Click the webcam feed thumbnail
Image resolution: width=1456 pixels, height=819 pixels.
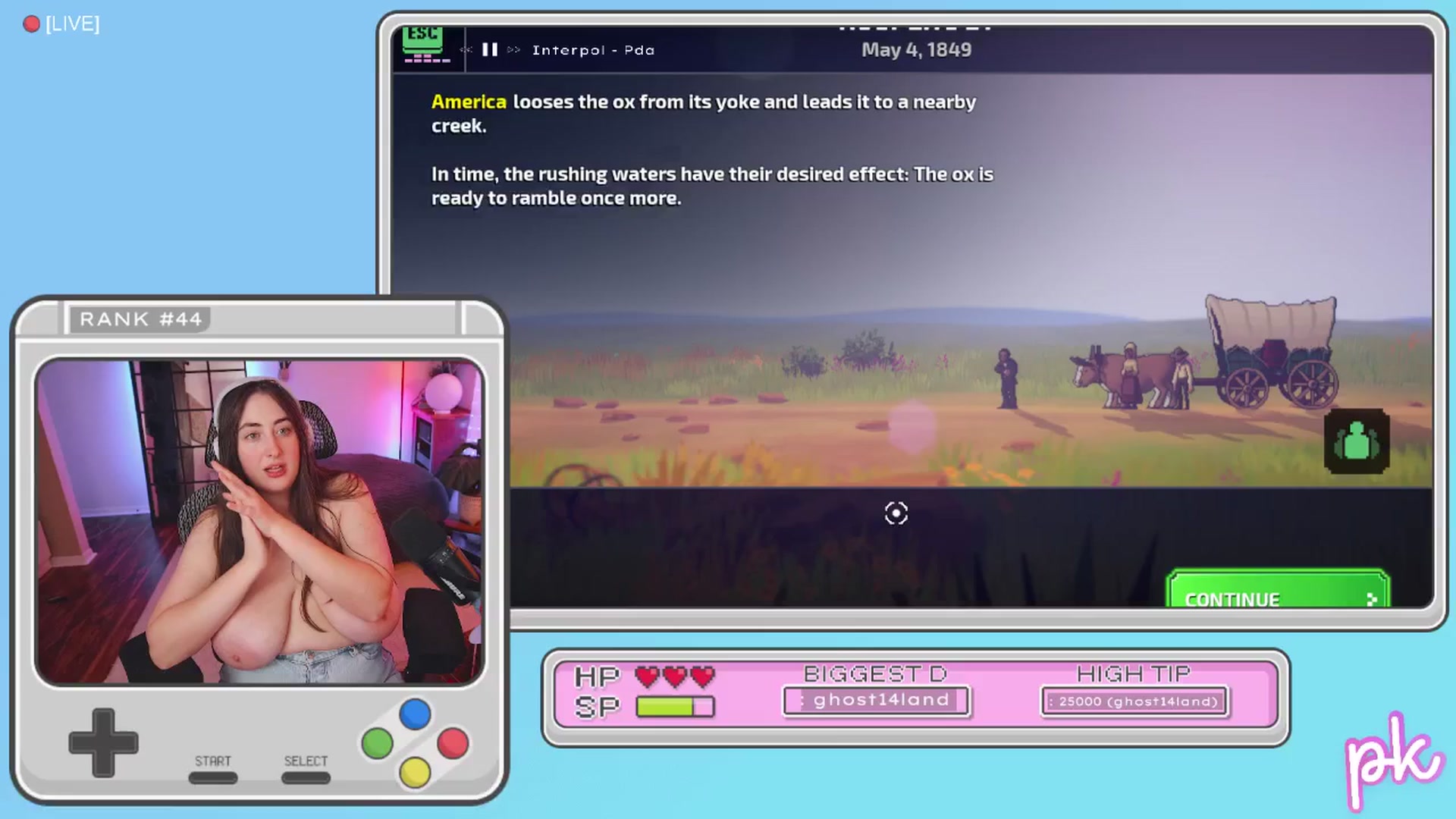pyautogui.click(x=259, y=522)
